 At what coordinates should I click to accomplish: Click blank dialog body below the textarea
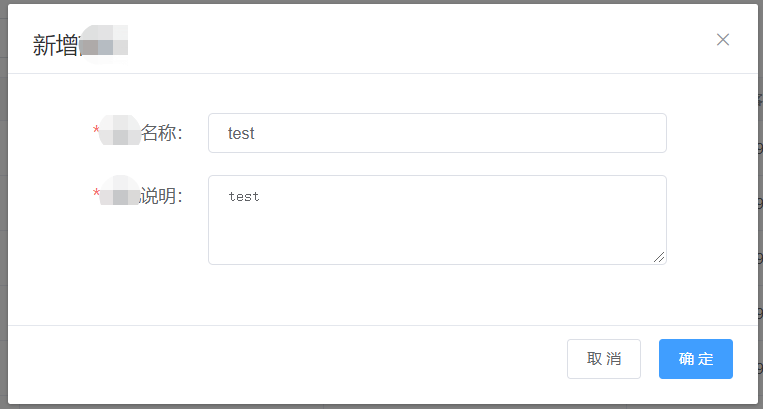click(x=382, y=295)
